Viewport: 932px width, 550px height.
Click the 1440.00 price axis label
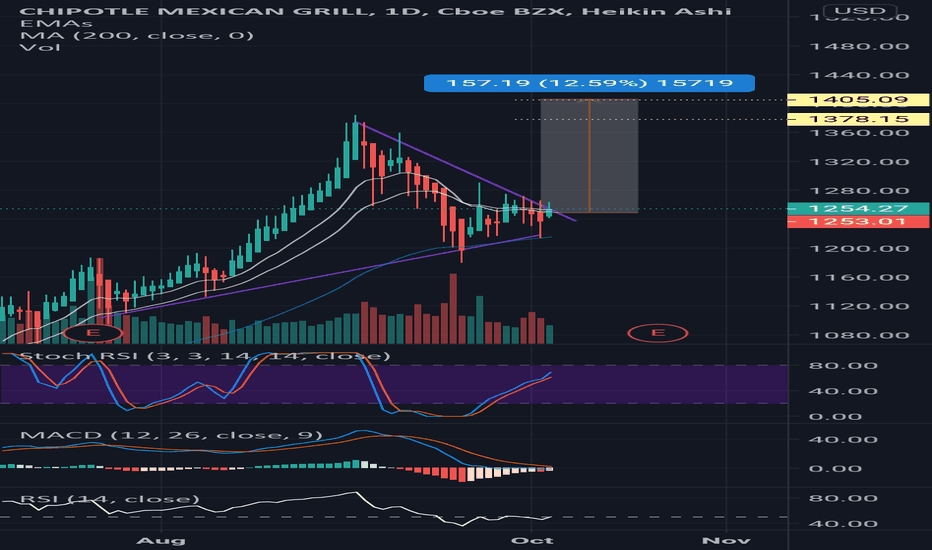pyautogui.click(x=859, y=75)
